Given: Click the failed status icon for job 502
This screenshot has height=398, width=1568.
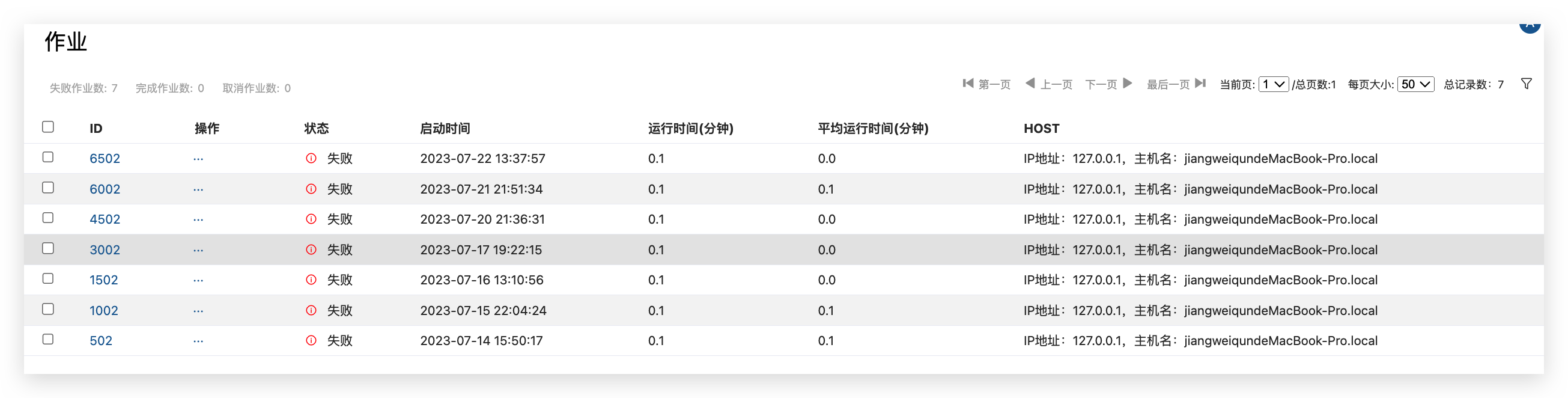Looking at the screenshot, I should pos(311,341).
